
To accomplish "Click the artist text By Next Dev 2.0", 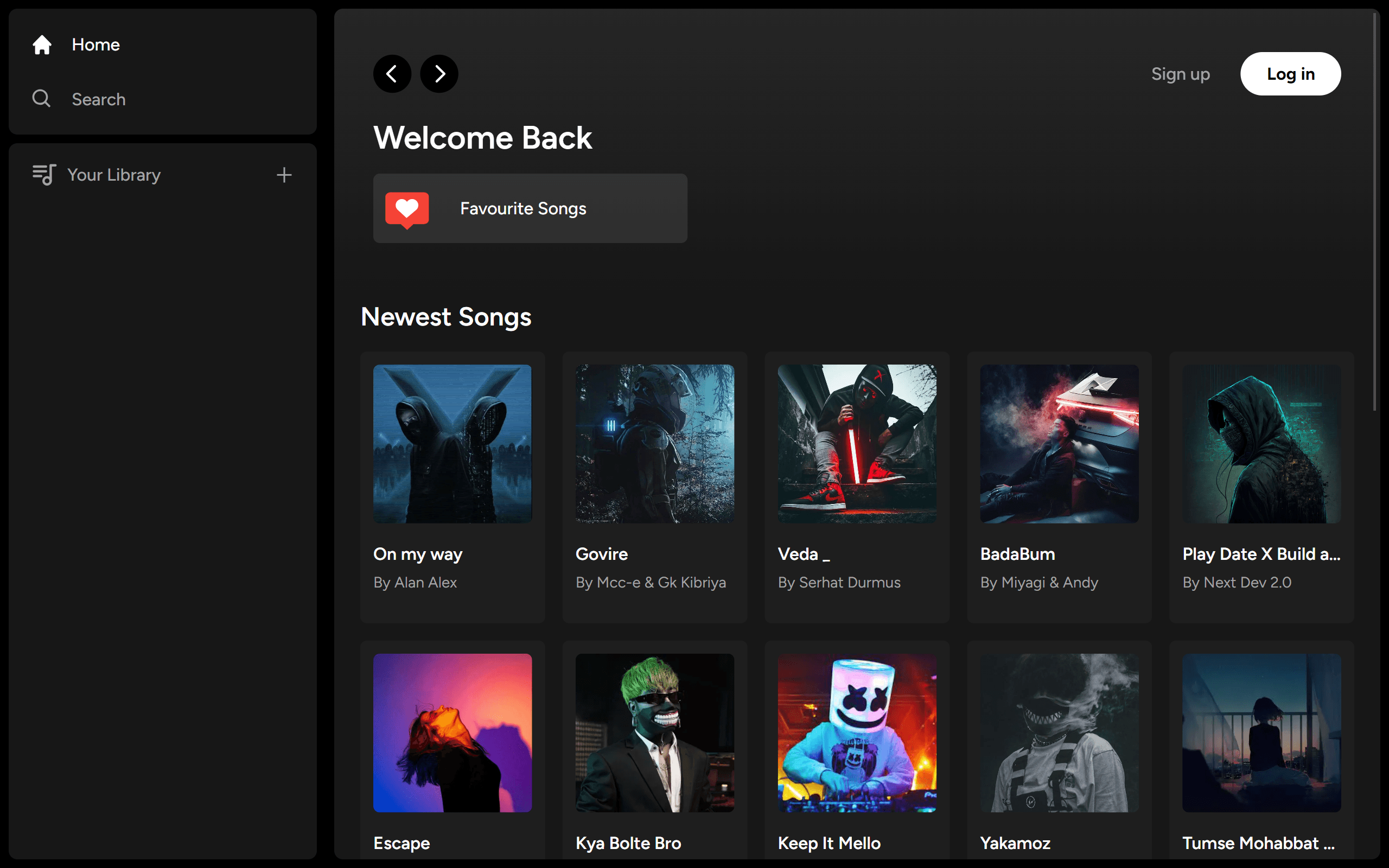I will 1237,583.
